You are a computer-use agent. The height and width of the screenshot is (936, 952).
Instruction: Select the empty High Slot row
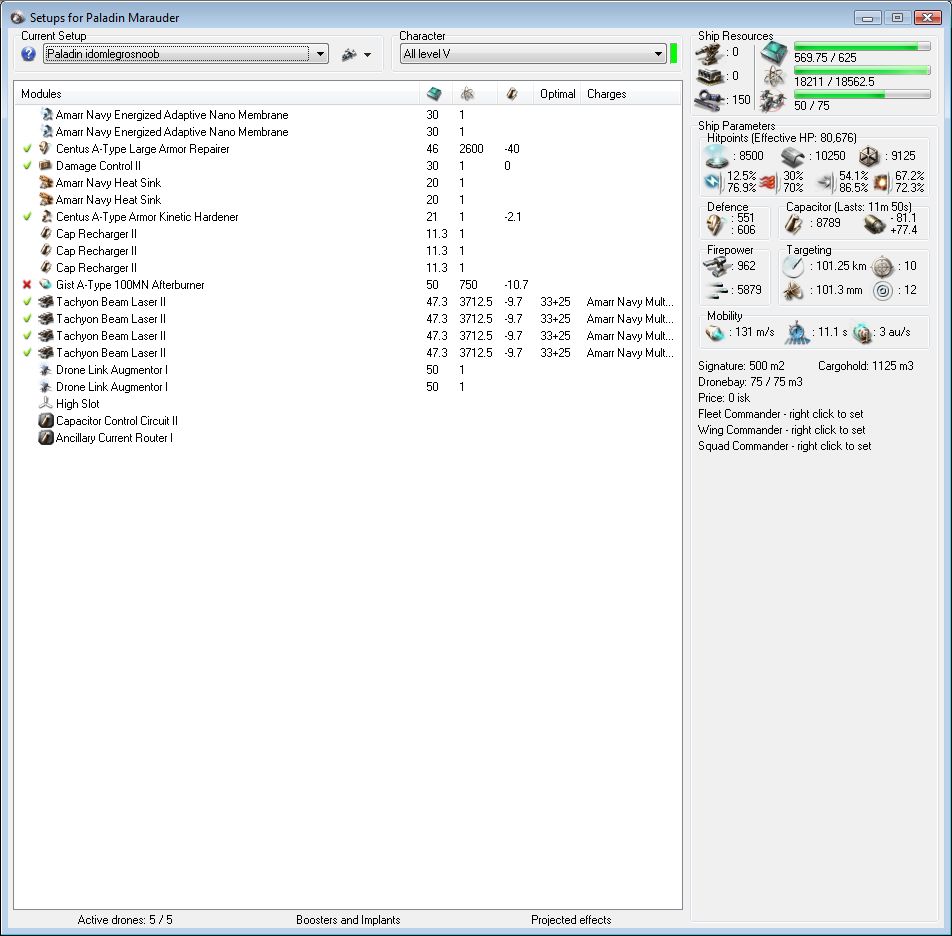(x=348, y=404)
